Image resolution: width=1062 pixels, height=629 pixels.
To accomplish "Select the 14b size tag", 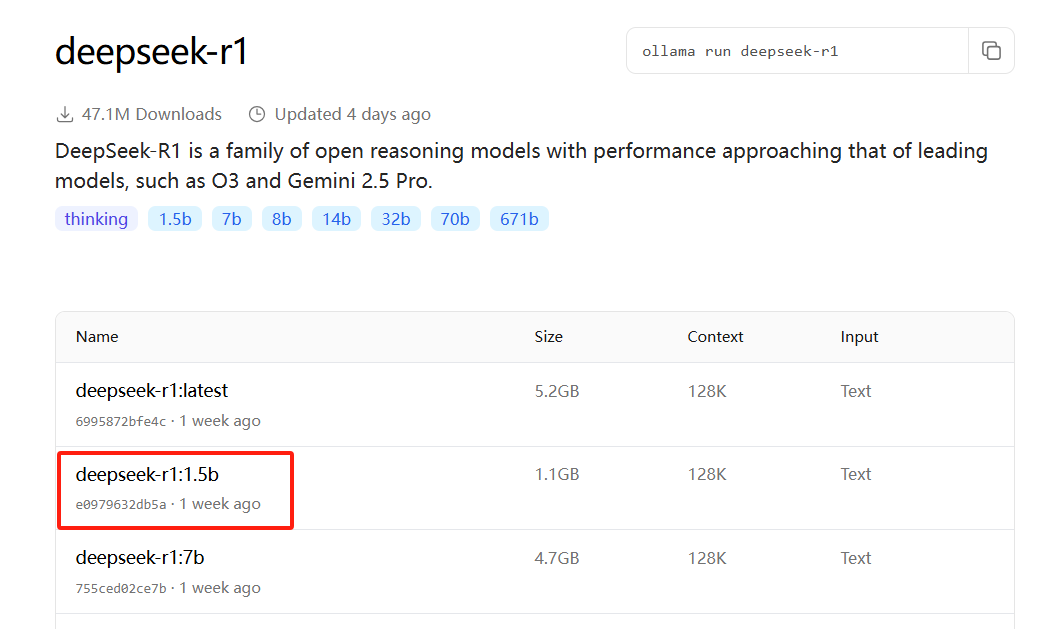I will coord(336,219).
